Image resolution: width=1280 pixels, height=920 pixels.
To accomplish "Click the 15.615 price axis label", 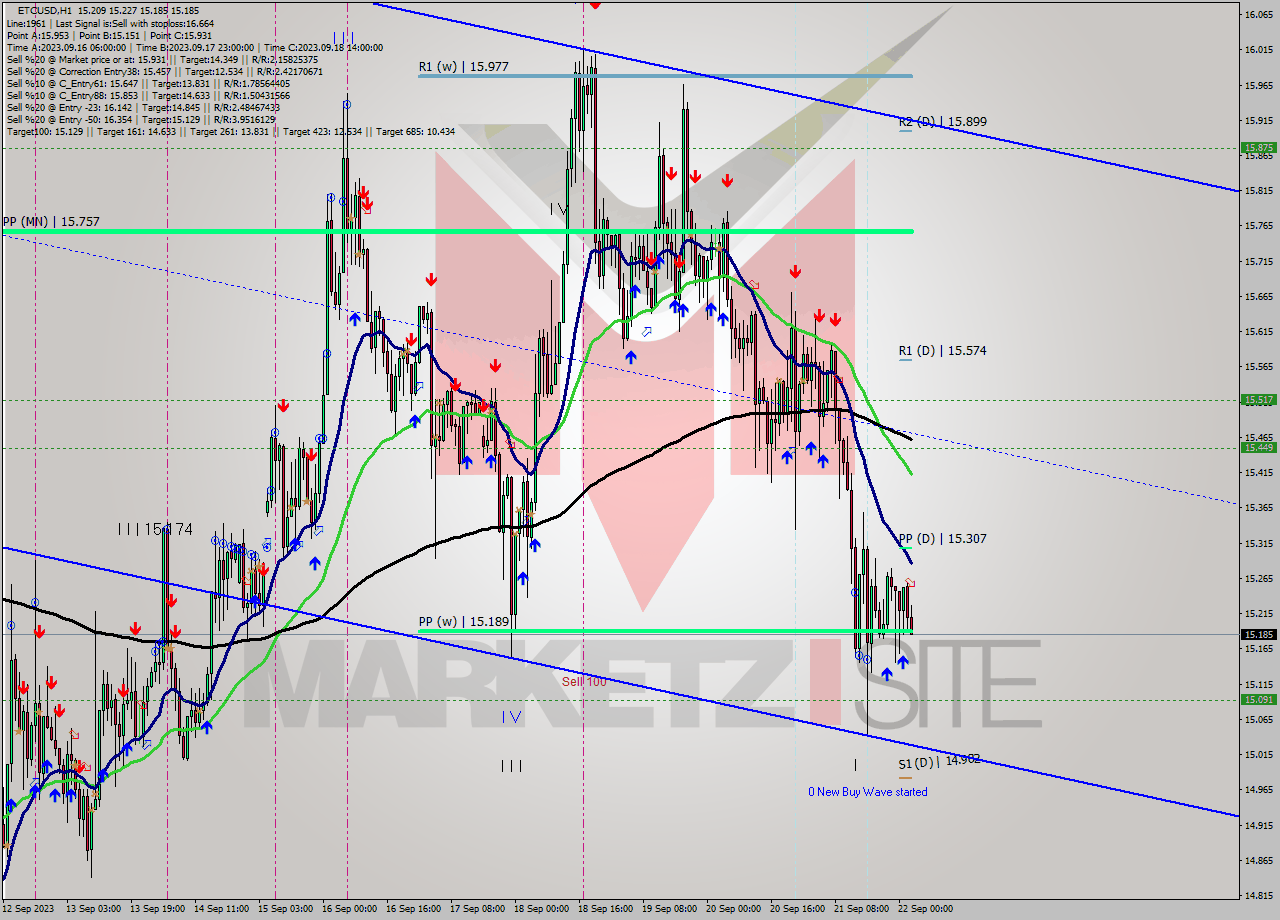I will pyautogui.click(x=1258, y=331).
